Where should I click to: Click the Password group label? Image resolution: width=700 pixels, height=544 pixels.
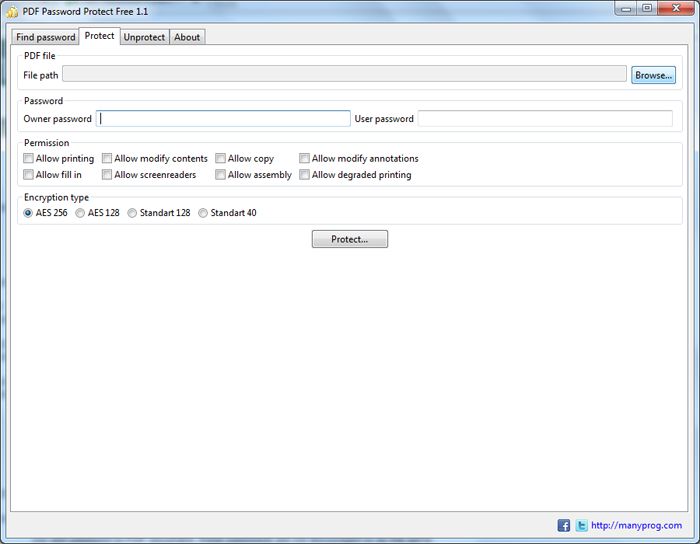coord(43,101)
